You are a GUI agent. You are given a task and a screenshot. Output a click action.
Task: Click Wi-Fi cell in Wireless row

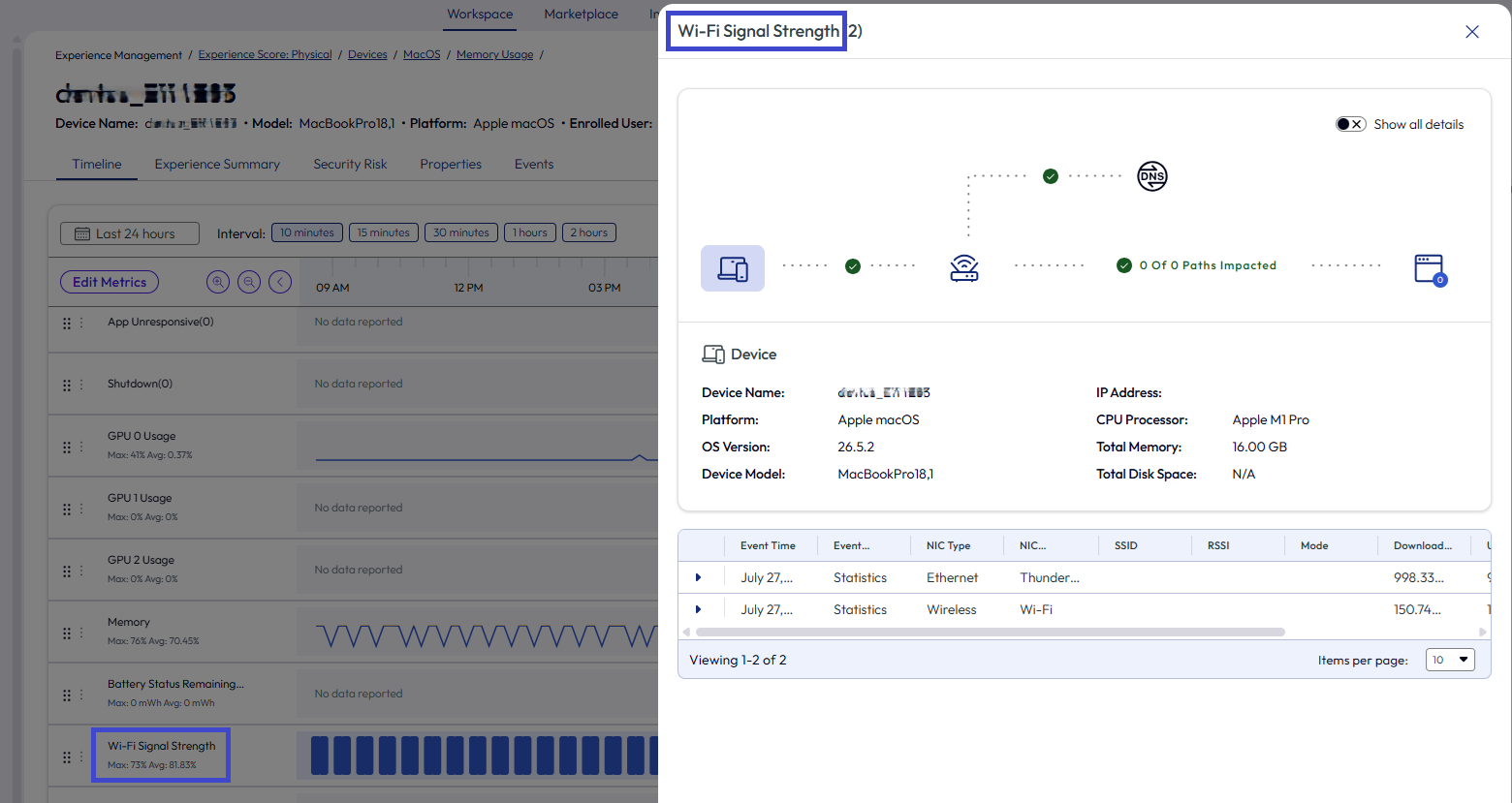coord(1036,609)
